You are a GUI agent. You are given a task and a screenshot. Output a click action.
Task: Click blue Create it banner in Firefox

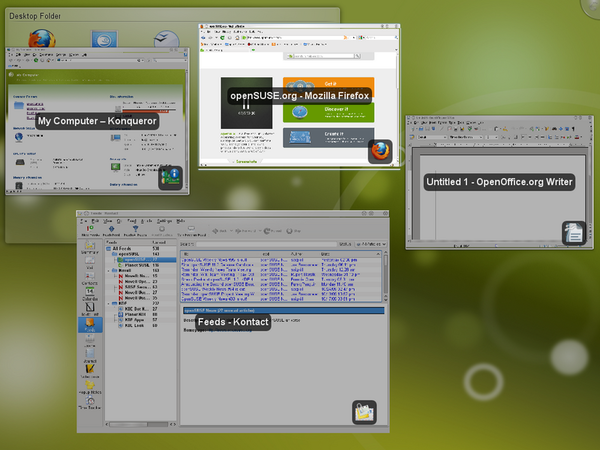click(x=328, y=137)
